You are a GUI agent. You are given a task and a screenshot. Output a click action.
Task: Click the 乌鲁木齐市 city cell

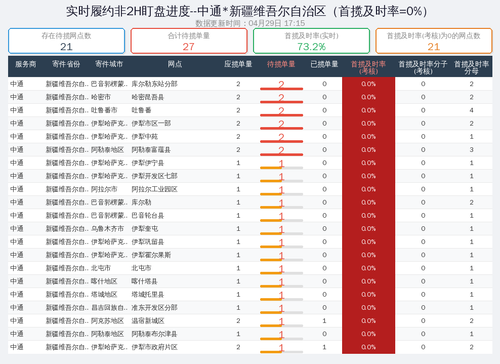pos(107,229)
